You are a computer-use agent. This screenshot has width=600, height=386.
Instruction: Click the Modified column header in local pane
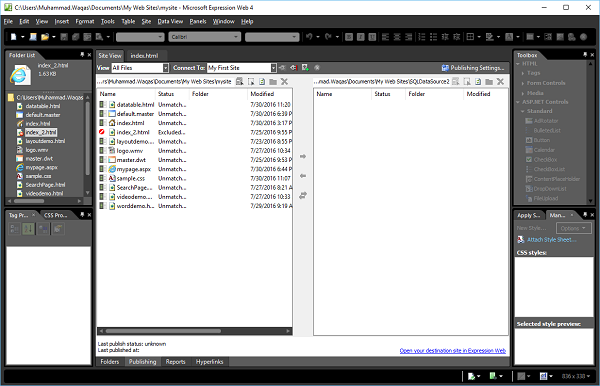[x=270, y=94]
